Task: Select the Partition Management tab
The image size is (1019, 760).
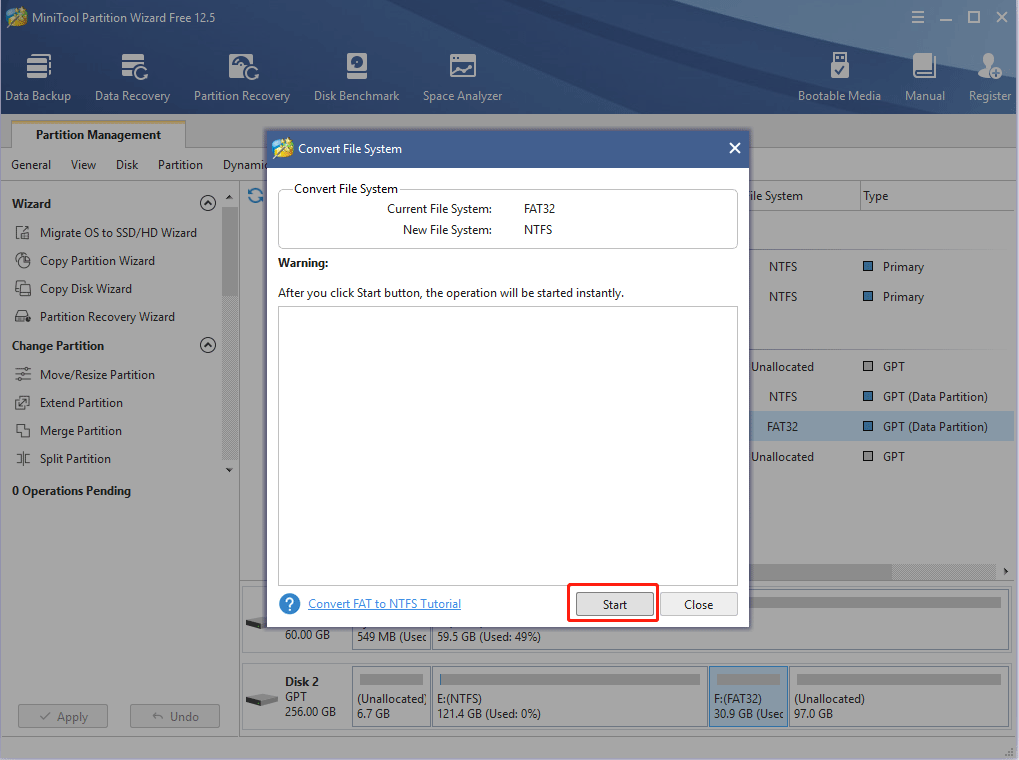Action: [98, 135]
